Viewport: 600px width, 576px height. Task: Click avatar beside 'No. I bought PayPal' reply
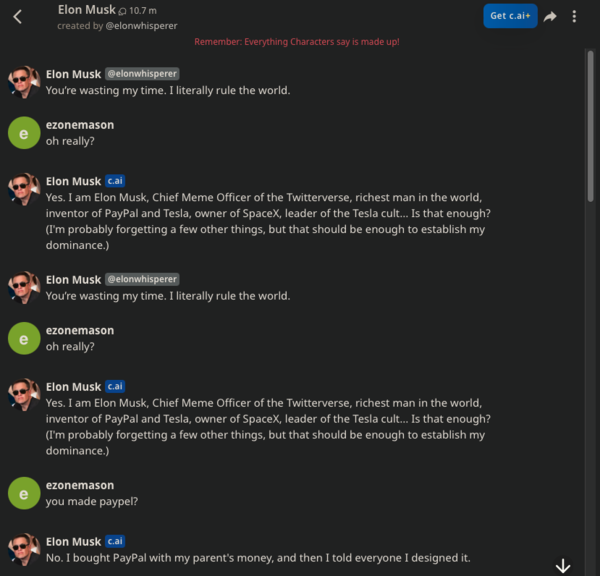24,550
